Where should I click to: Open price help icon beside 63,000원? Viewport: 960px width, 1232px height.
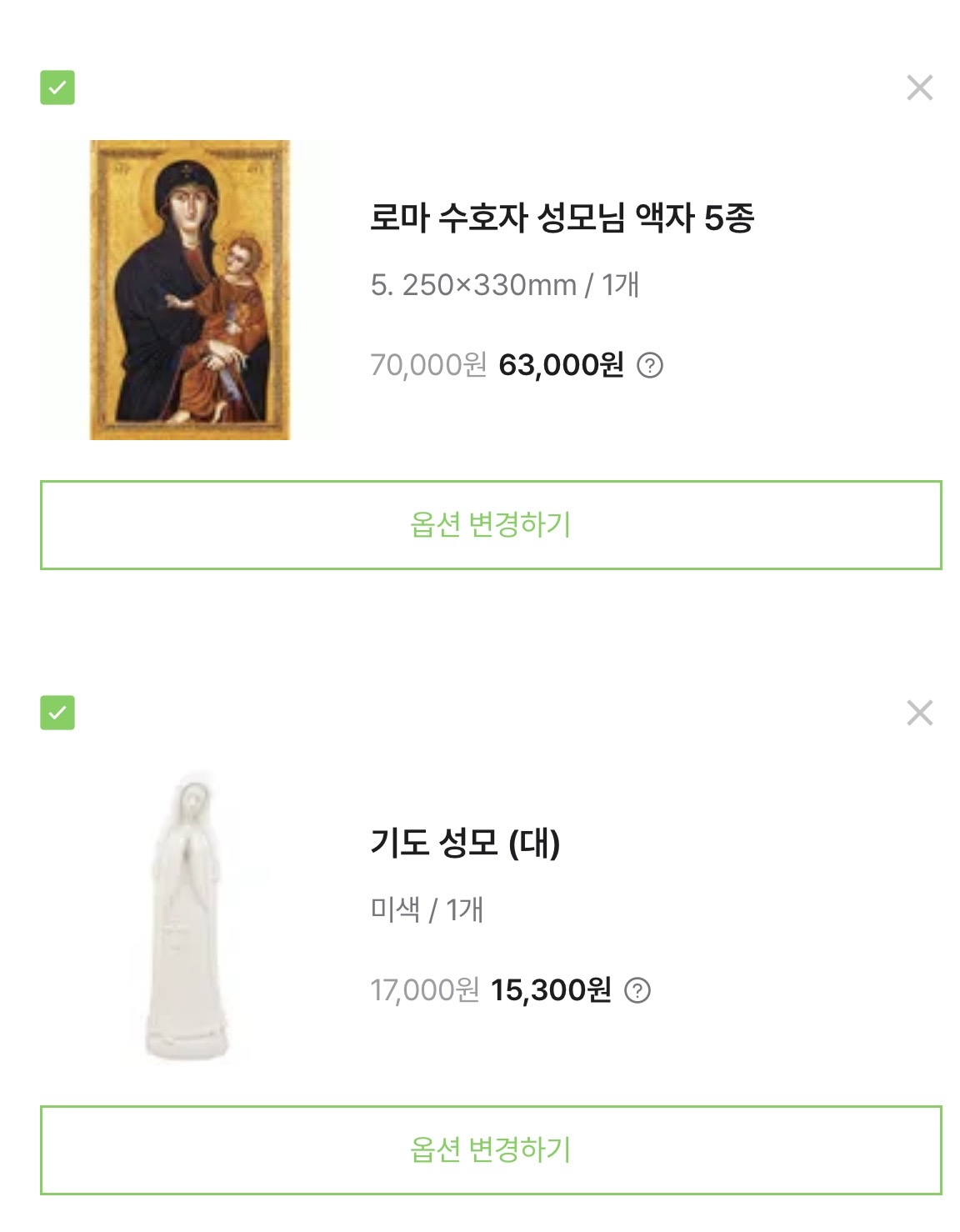pos(650,365)
